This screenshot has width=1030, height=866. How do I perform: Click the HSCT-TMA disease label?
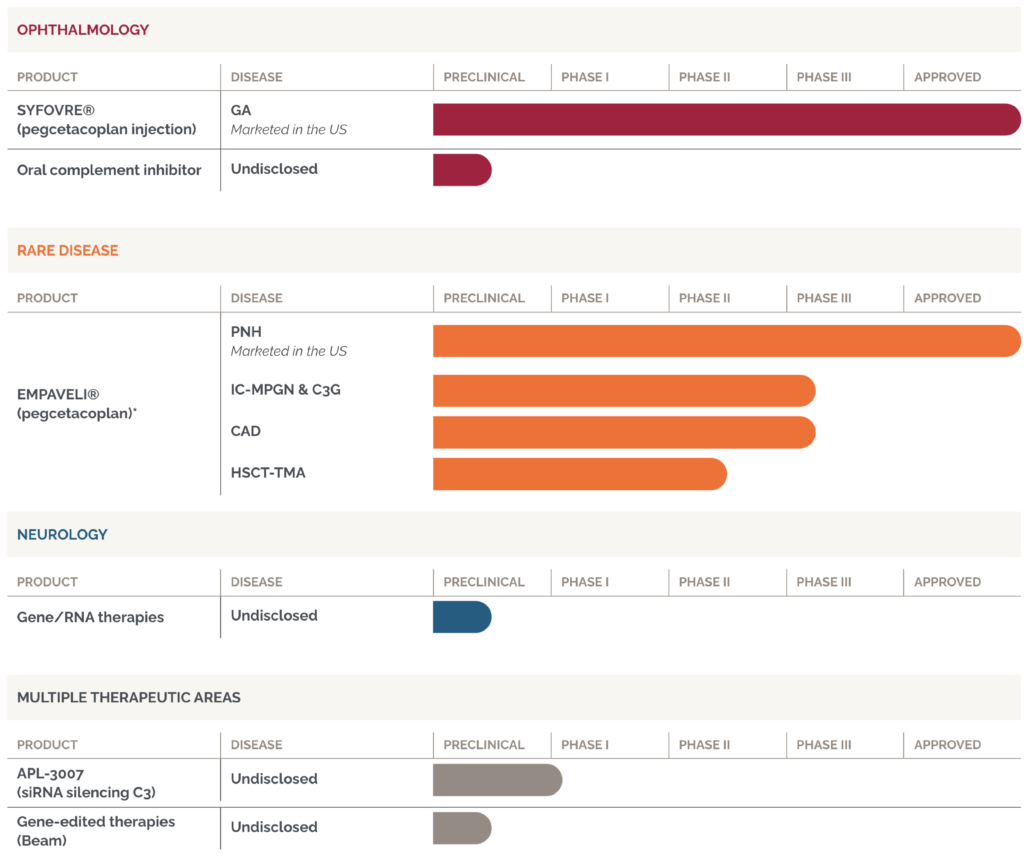click(x=268, y=472)
